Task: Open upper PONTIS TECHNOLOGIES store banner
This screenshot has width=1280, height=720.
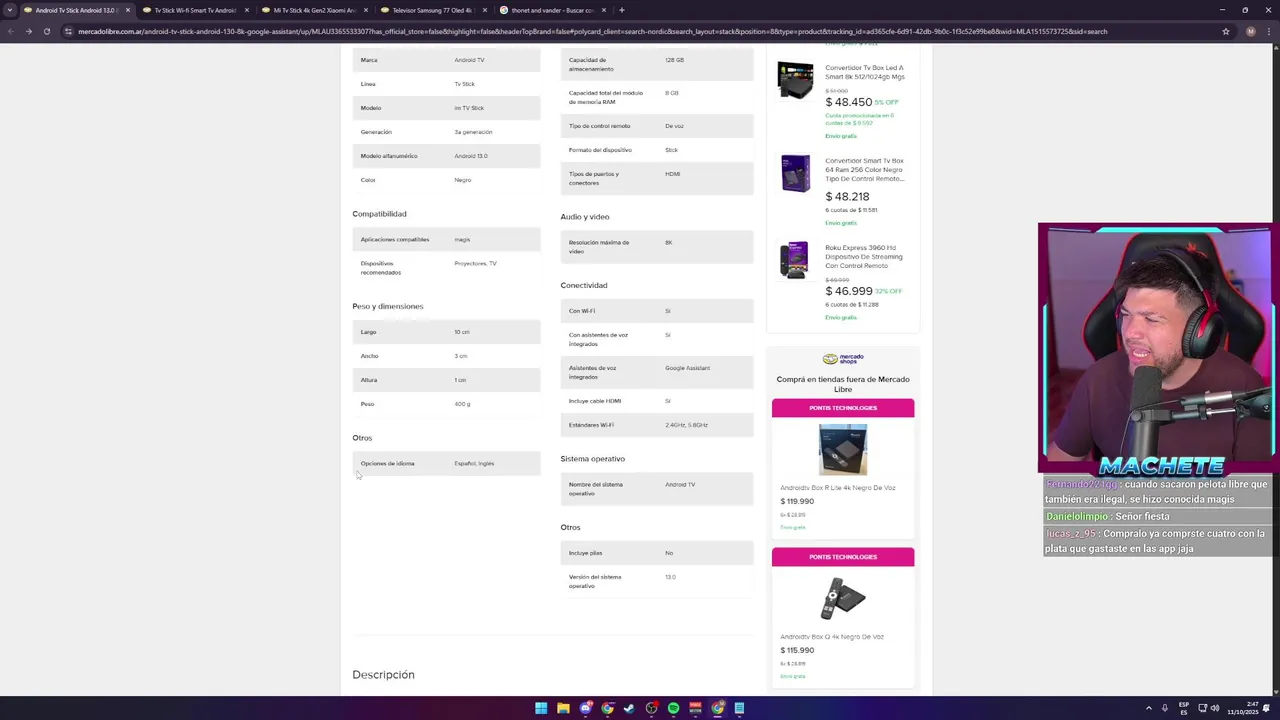Action: [843, 408]
